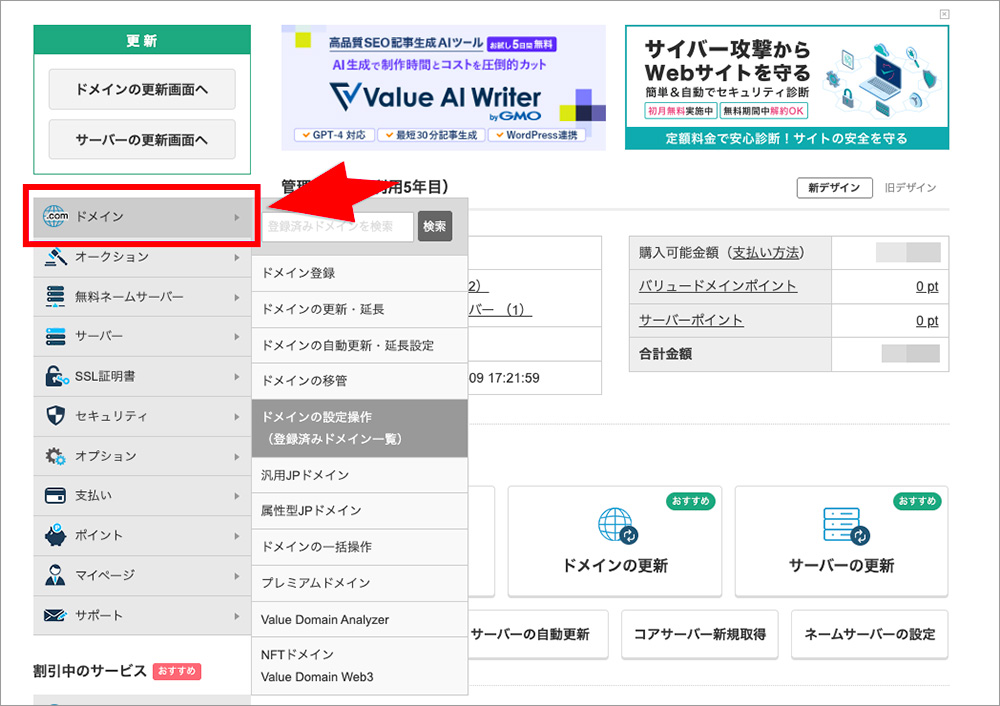Screen dimensions: 1000x706
Task: Choose ドメインの一括操作 from the submenu
Action: point(360,547)
